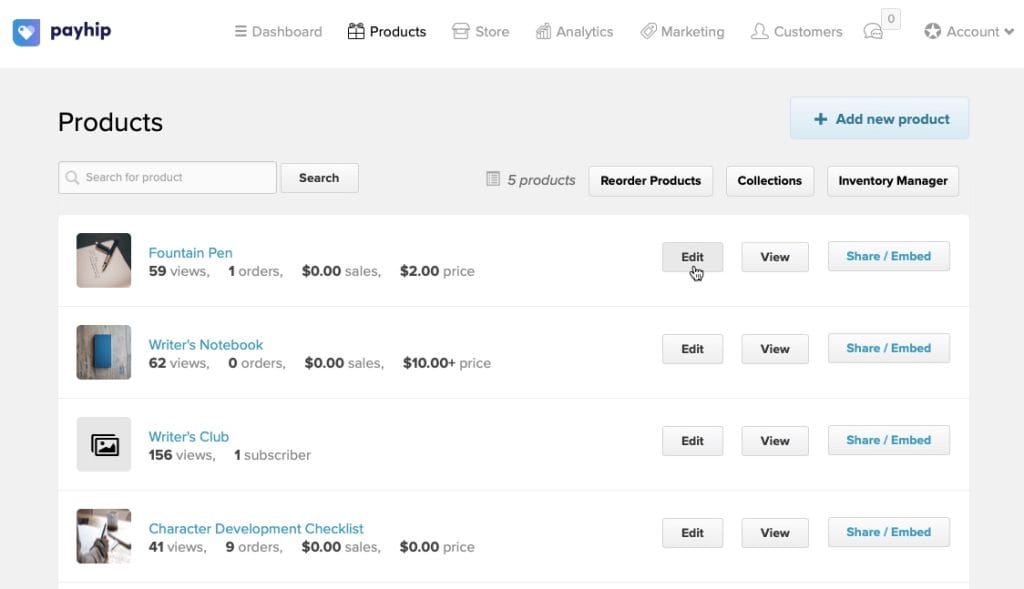Open the Marketing section in the navigation
The width and height of the screenshot is (1024, 589).
[682, 32]
